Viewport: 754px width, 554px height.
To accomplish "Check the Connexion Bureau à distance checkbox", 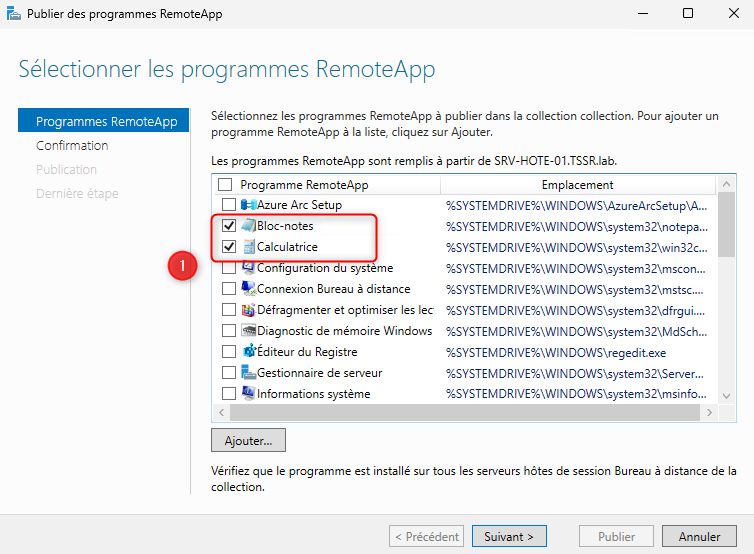I will click(229, 289).
